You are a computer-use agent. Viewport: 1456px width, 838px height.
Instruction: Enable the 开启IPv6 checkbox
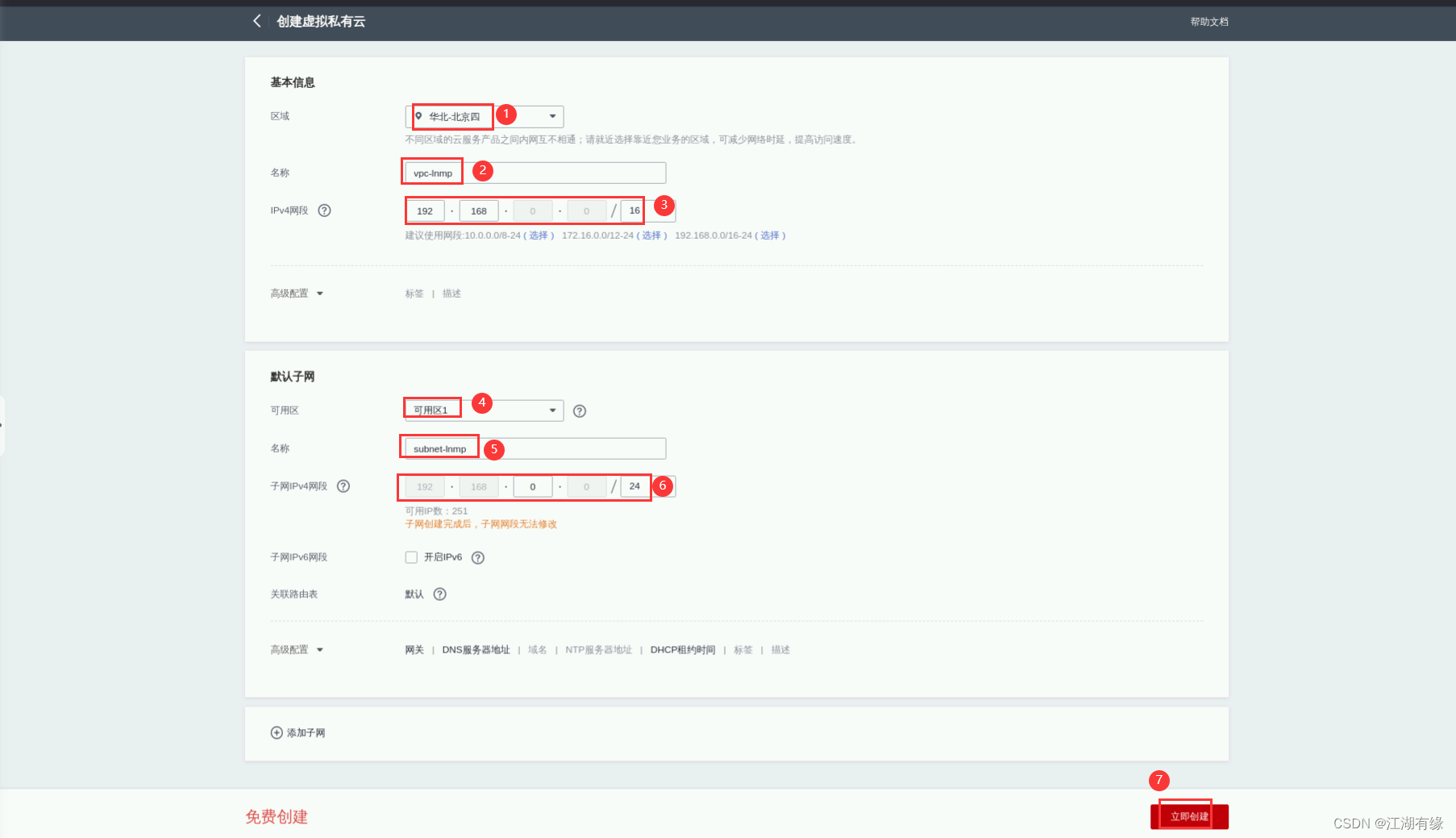(411, 557)
